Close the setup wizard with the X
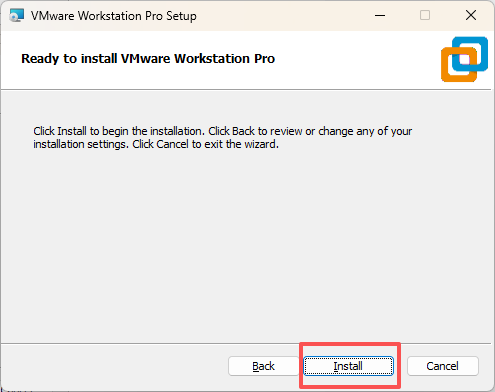Image resolution: width=495 pixels, height=392 pixels. (471, 15)
